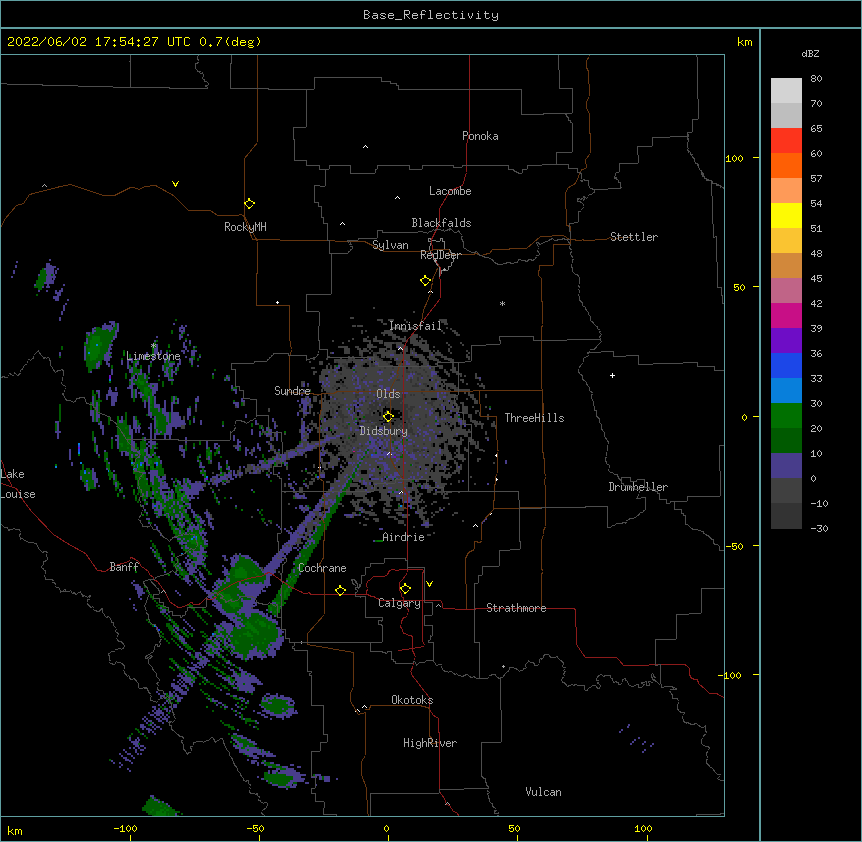Pick the slate-blue swatch between 10 and 0
The width and height of the screenshot is (862, 842).
click(x=786, y=466)
